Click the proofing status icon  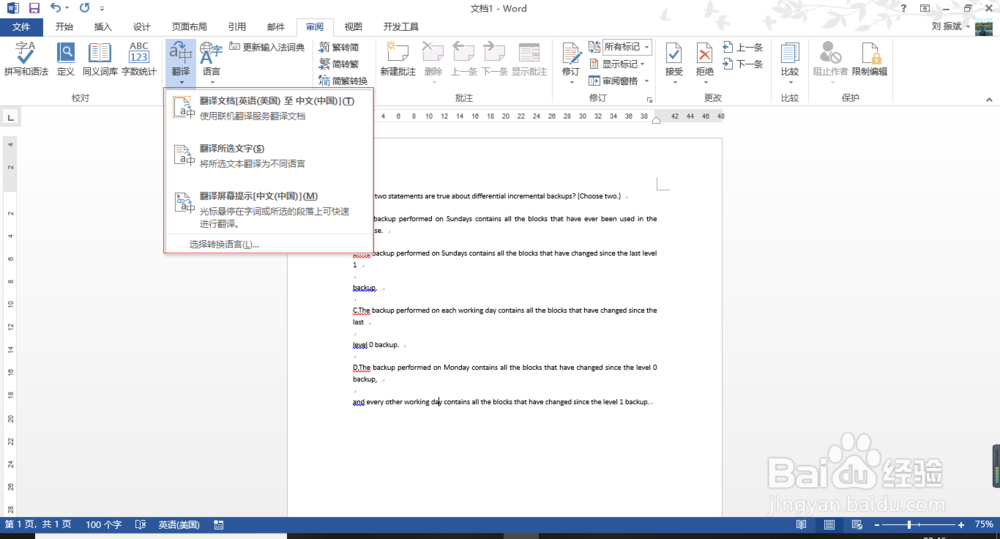pyautogui.click(x=141, y=524)
